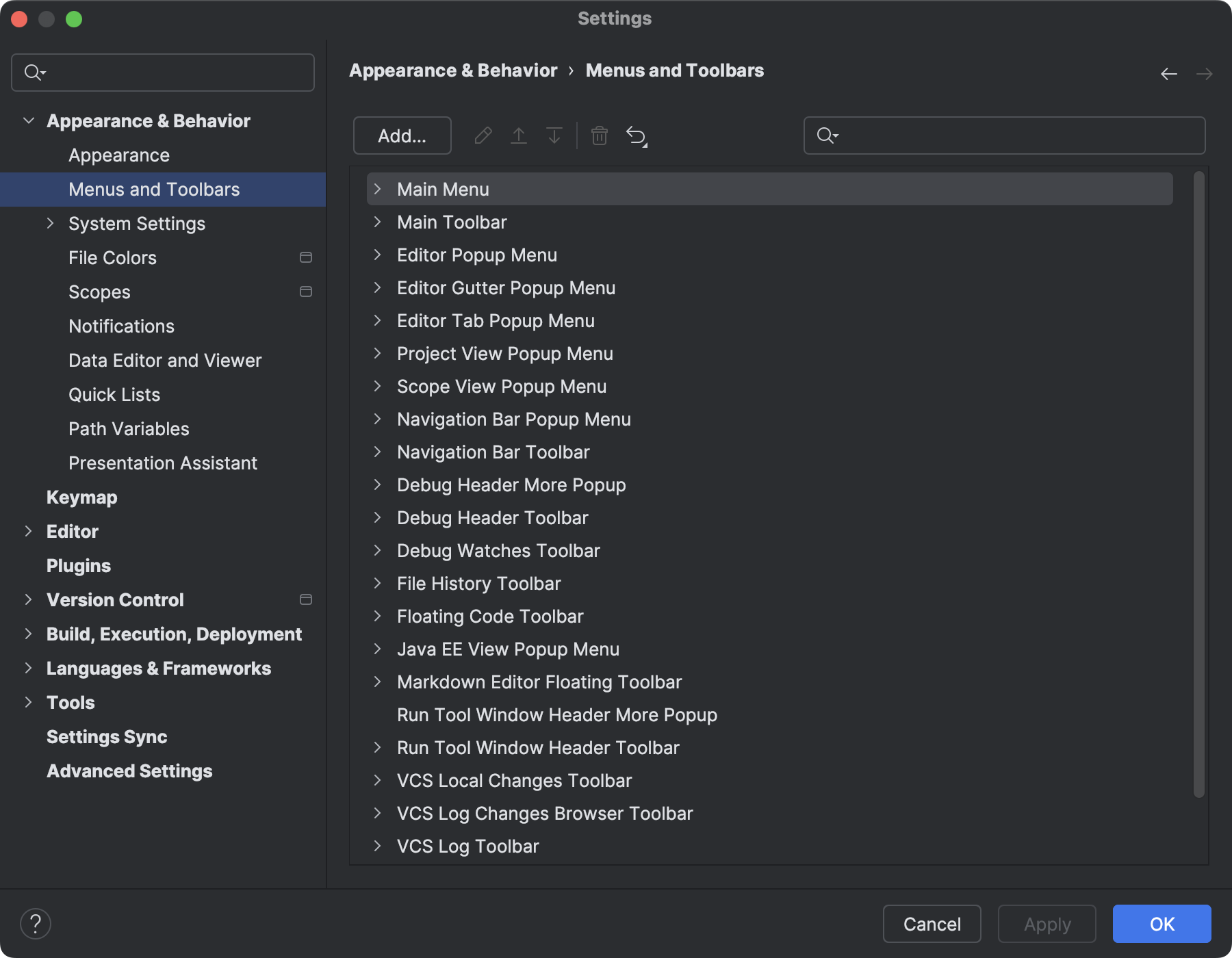Click the Apply button
The image size is (1232, 958).
point(1046,924)
